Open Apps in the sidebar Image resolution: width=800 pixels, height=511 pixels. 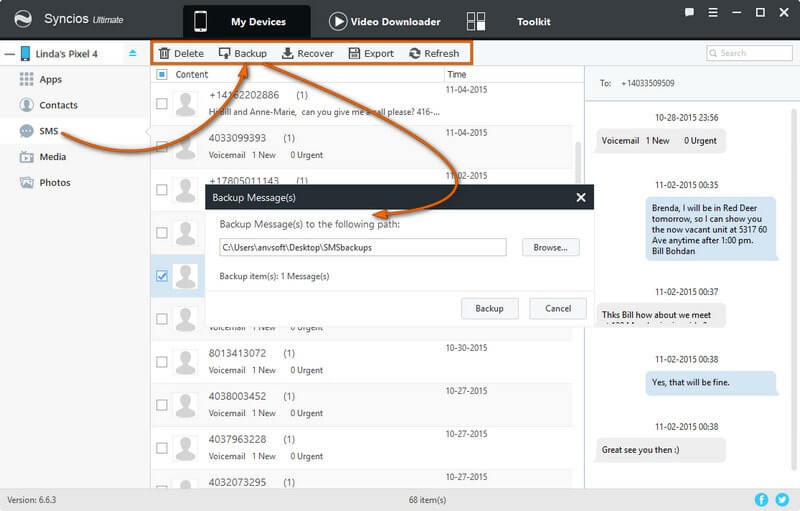click(51, 79)
